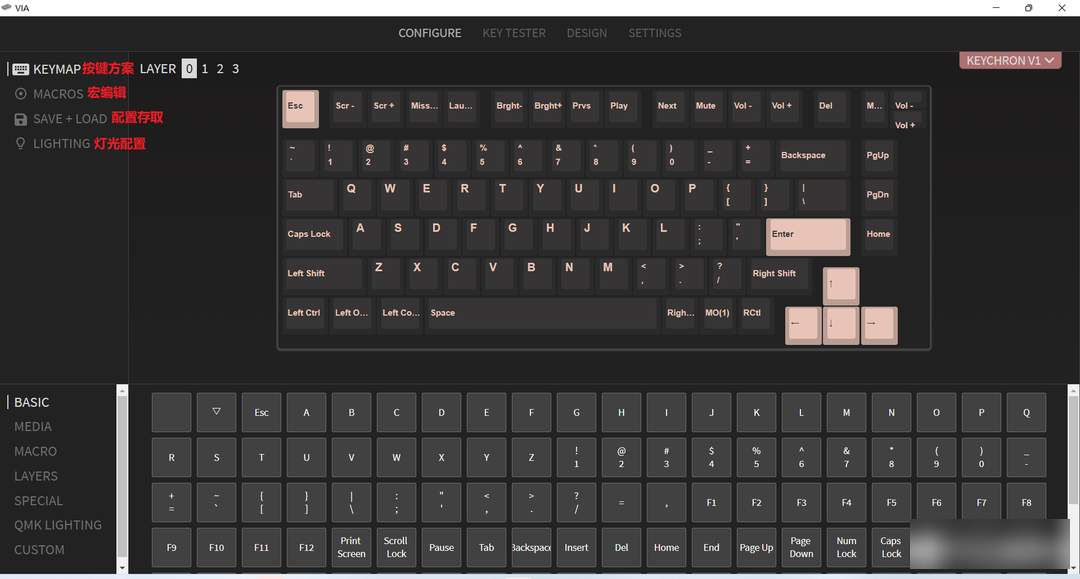
Task: Select the Enter key on the keyboard layout
Action: (x=808, y=237)
